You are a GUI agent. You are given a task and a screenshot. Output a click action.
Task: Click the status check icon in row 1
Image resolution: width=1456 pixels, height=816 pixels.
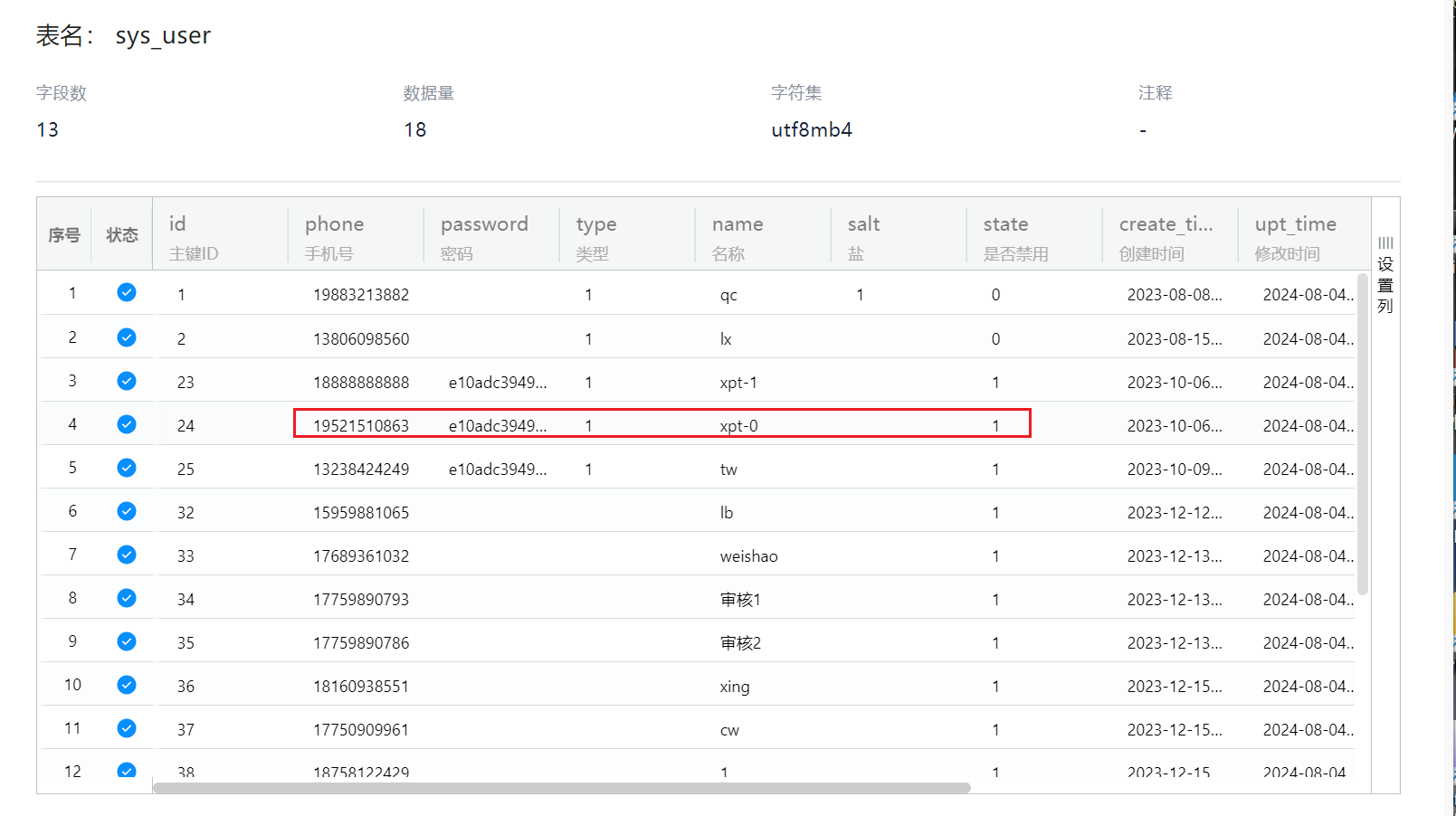tap(127, 292)
